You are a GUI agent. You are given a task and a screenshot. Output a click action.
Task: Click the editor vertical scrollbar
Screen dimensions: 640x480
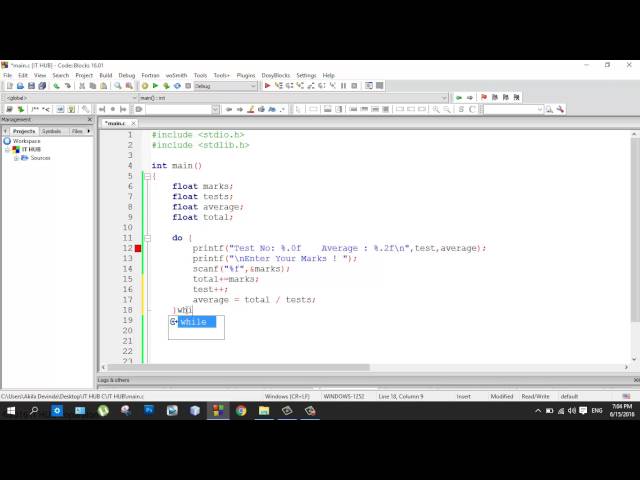point(634,230)
